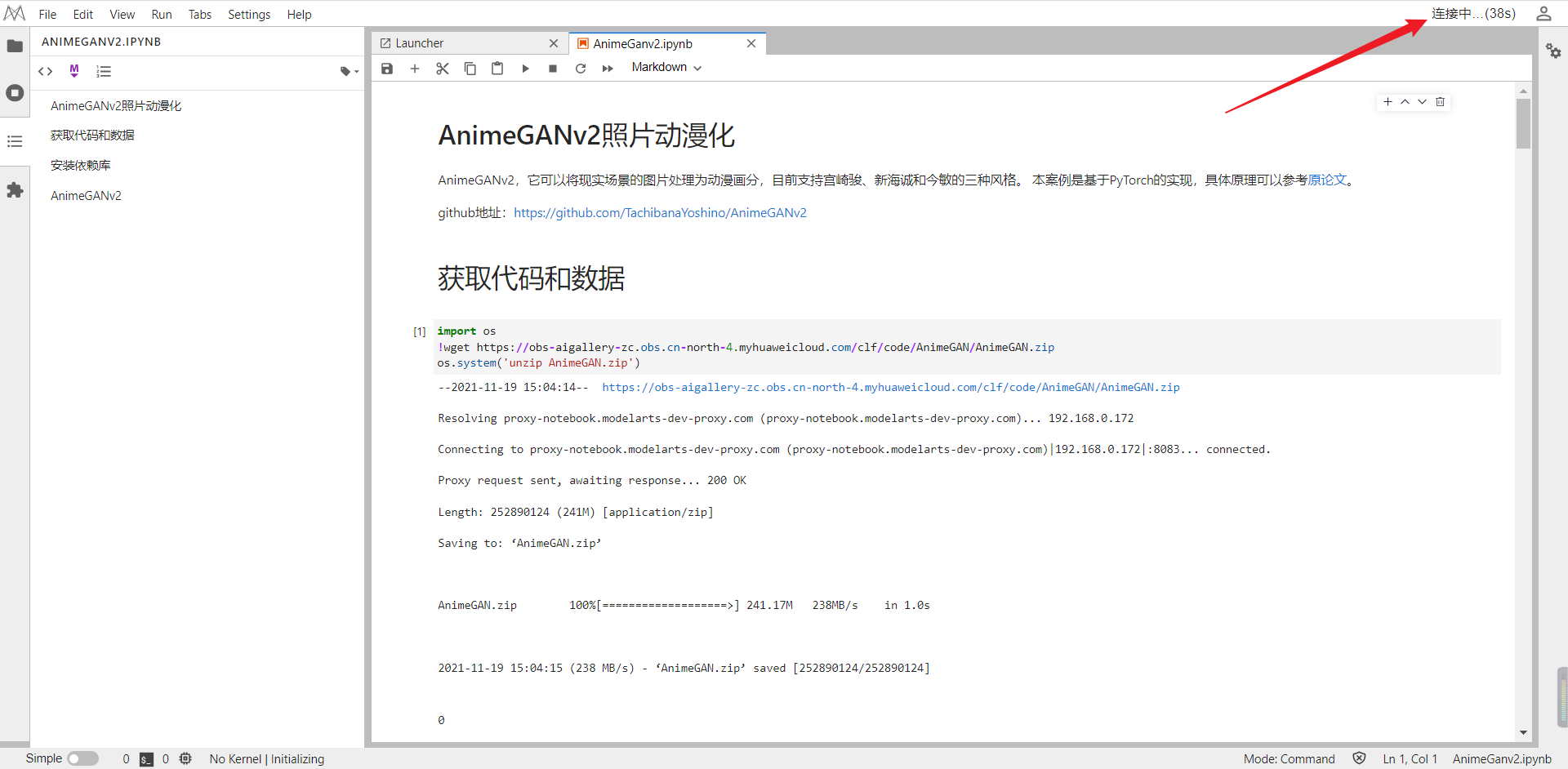1568x769 pixels.
Task: Open the File menu
Action: coord(48,15)
